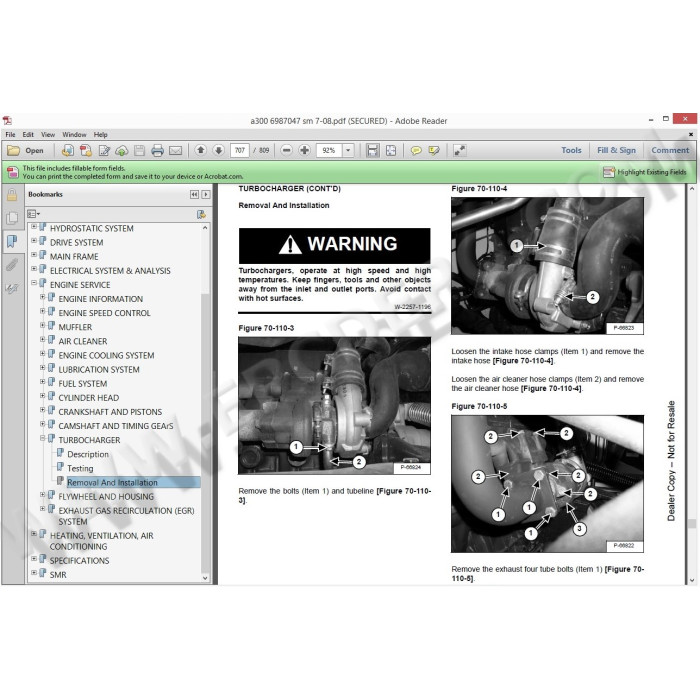Select the FUEL SYSTEM bookmark

(83, 383)
